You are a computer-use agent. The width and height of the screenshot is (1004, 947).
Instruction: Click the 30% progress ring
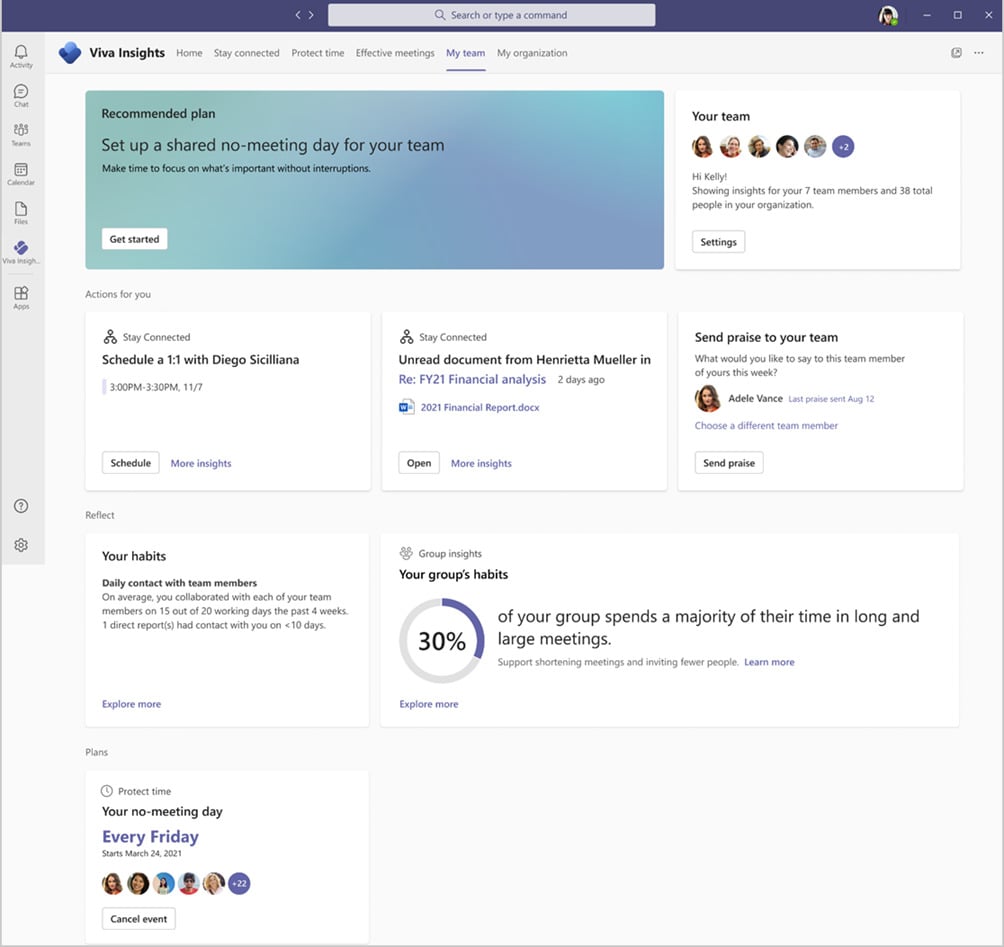(442, 640)
